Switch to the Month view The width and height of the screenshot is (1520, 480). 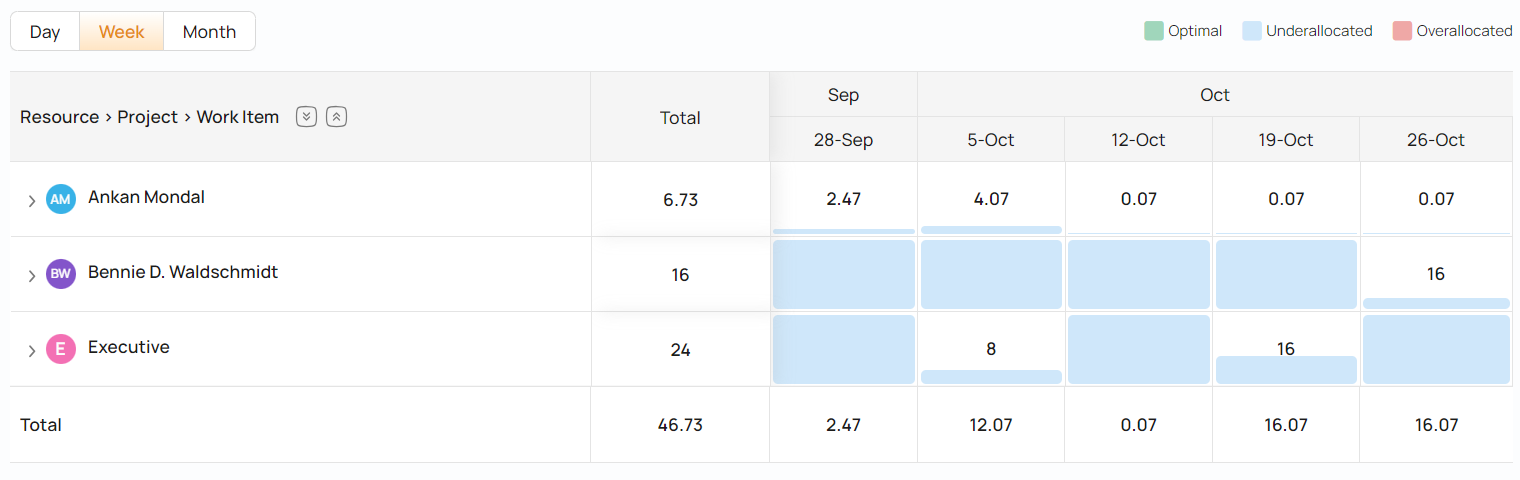pyautogui.click(x=209, y=31)
